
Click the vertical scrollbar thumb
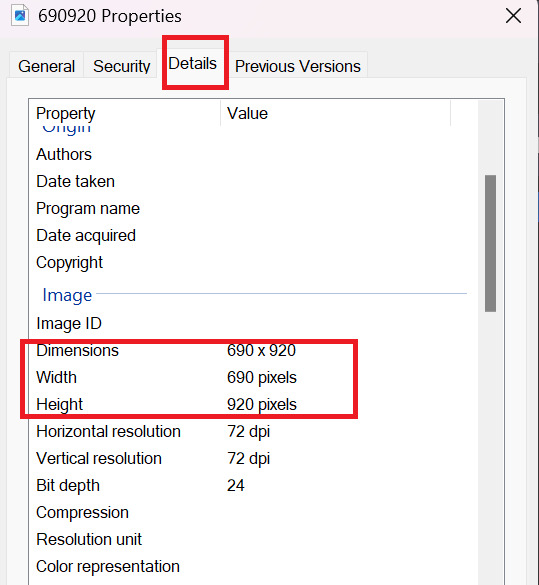[x=491, y=243]
